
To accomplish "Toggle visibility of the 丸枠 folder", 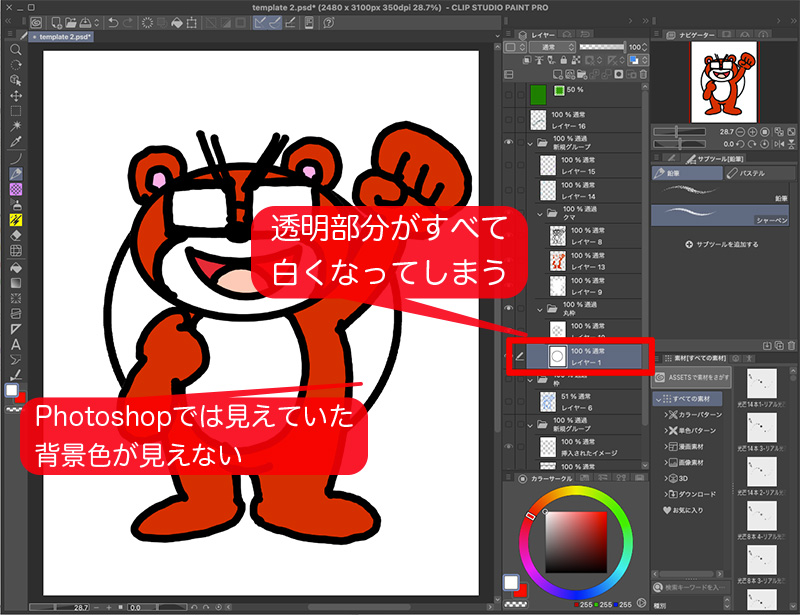I will 509,308.
